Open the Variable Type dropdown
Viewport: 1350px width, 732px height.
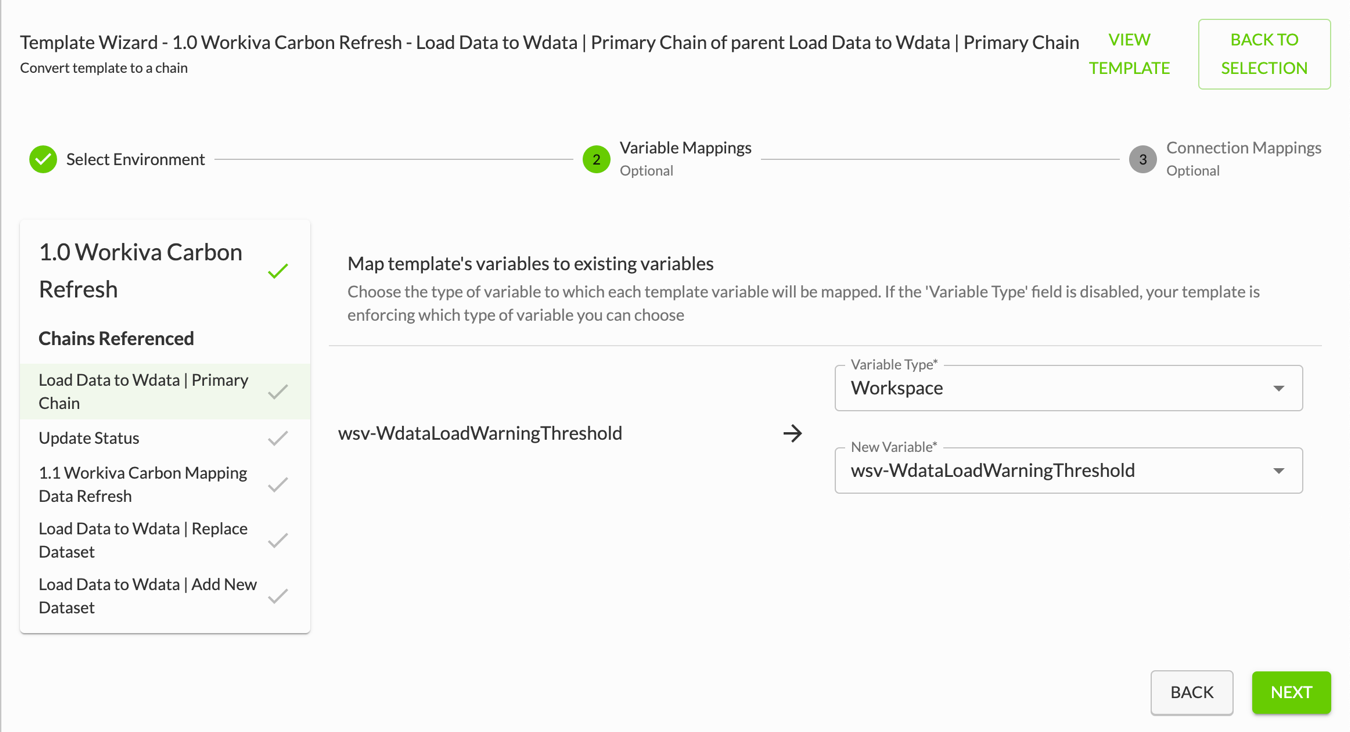tap(1068, 388)
